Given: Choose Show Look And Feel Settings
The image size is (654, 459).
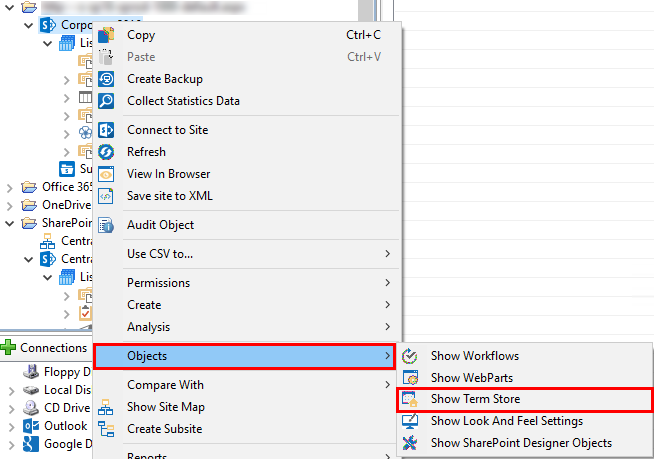Looking at the screenshot, I should [x=506, y=421].
